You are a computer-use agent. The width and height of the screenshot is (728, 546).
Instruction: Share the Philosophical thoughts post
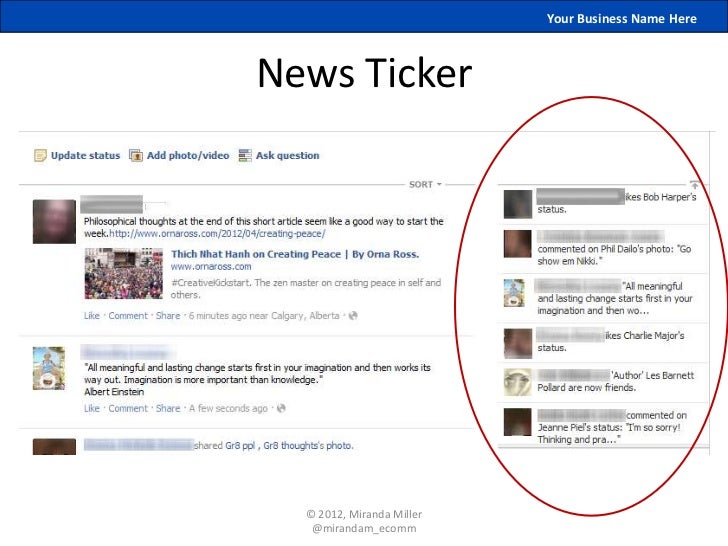click(x=168, y=316)
